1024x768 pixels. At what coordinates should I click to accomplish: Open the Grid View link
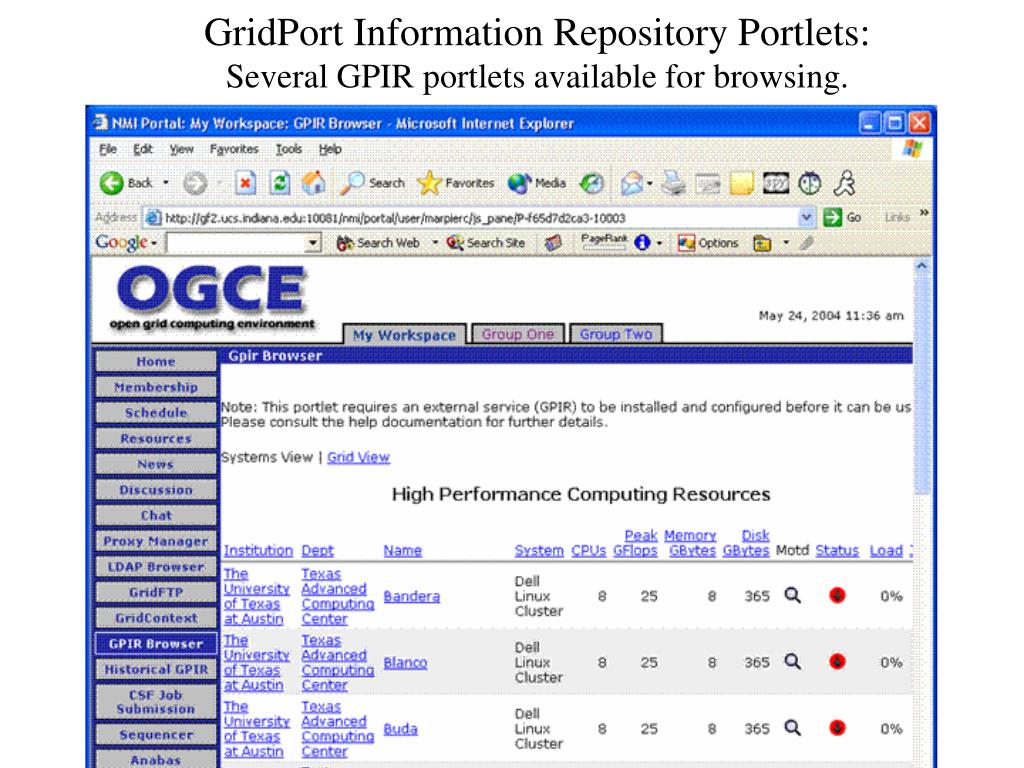click(x=358, y=457)
